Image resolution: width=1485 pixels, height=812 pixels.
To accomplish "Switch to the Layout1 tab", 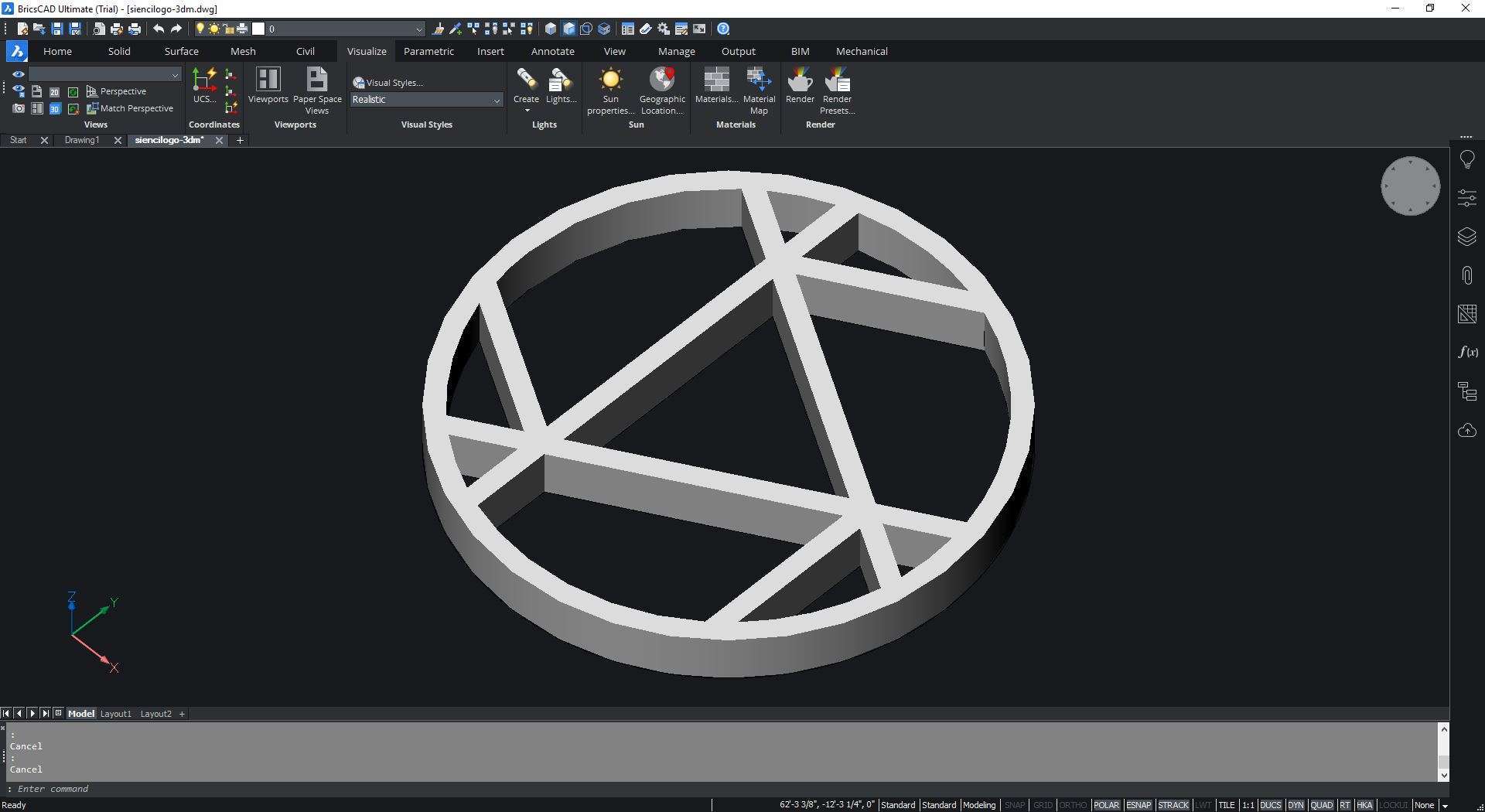I will click(x=116, y=714).
